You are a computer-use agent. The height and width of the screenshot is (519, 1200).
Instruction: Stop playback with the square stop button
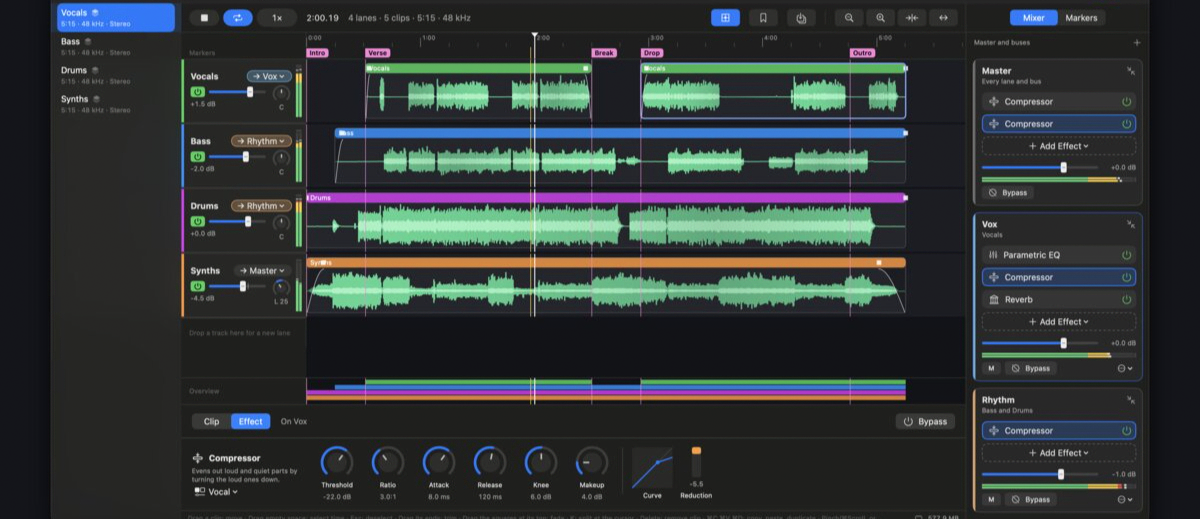pos(204,17)
